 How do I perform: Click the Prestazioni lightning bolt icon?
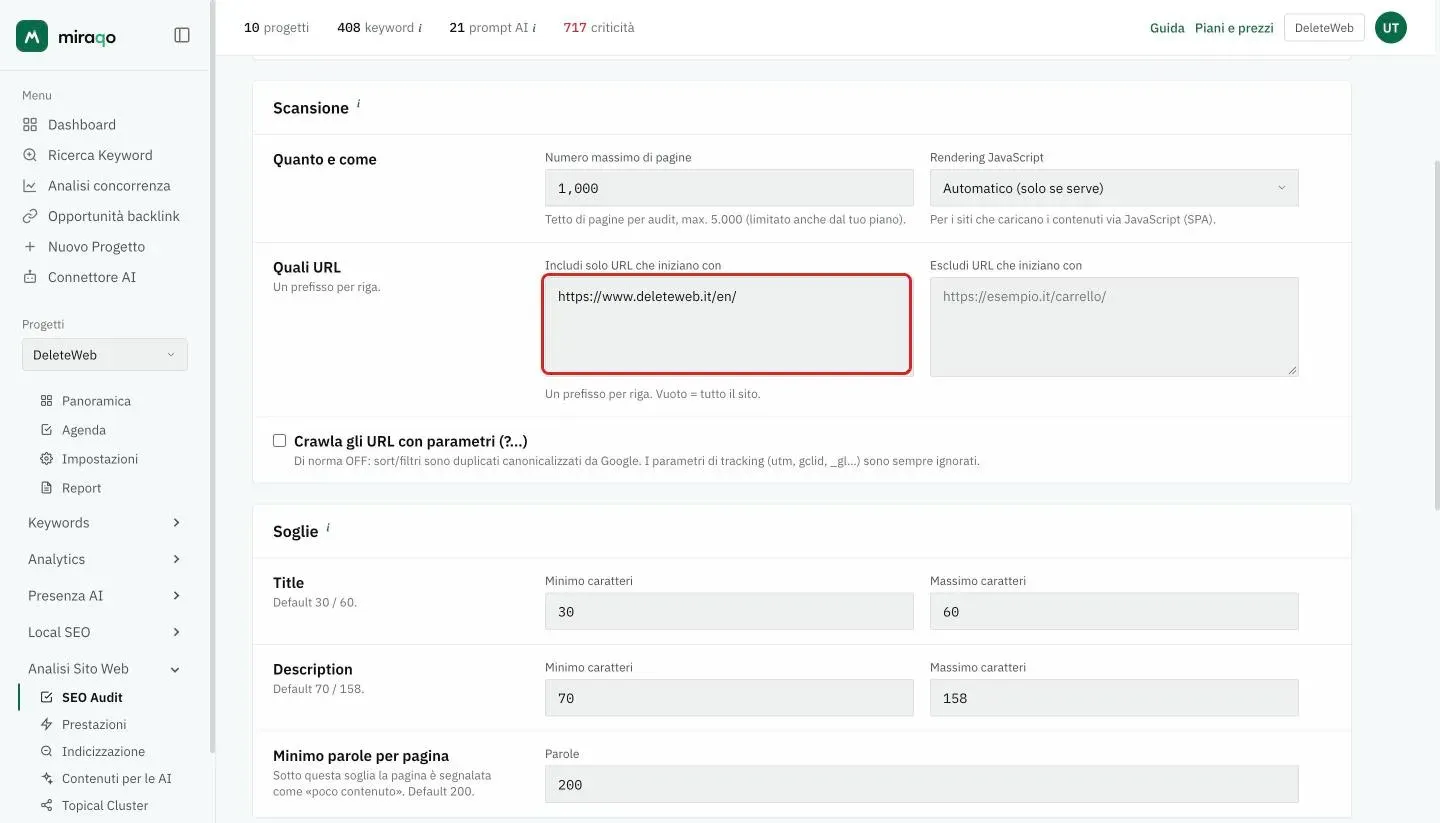point(46,725)
